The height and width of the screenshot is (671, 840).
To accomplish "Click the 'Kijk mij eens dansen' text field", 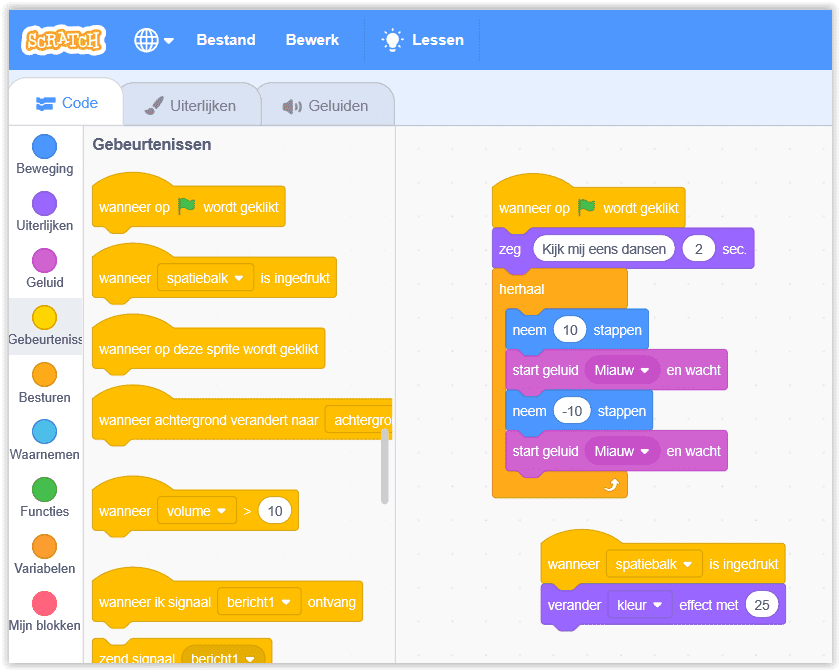I will 604,249.
